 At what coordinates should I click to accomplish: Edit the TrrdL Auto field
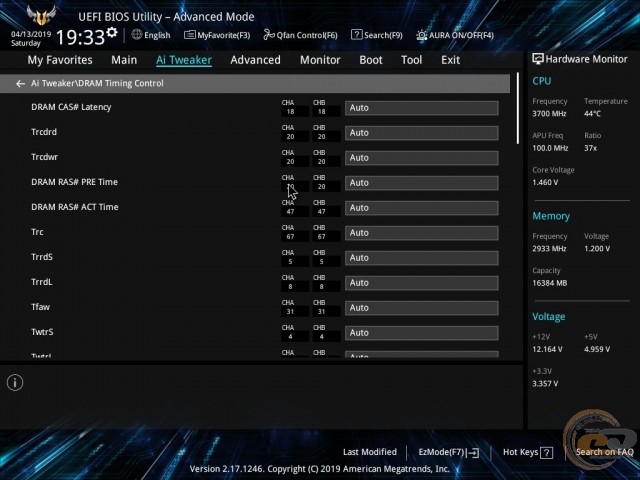[422, 283]
